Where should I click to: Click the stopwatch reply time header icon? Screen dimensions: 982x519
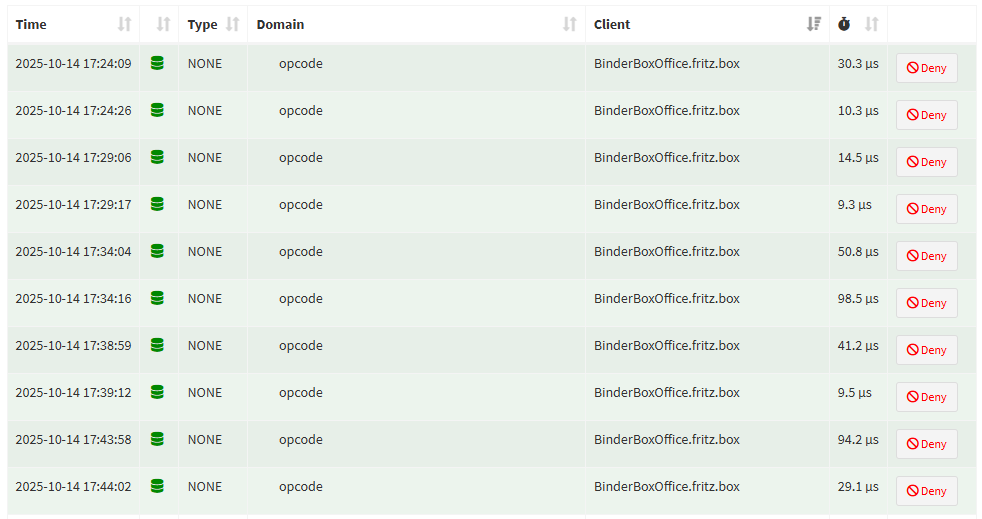[844, 24]
